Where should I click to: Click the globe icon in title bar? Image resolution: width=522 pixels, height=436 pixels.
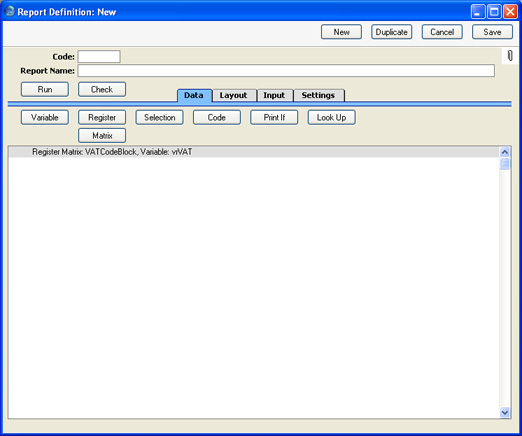click(x=10, y=11)
